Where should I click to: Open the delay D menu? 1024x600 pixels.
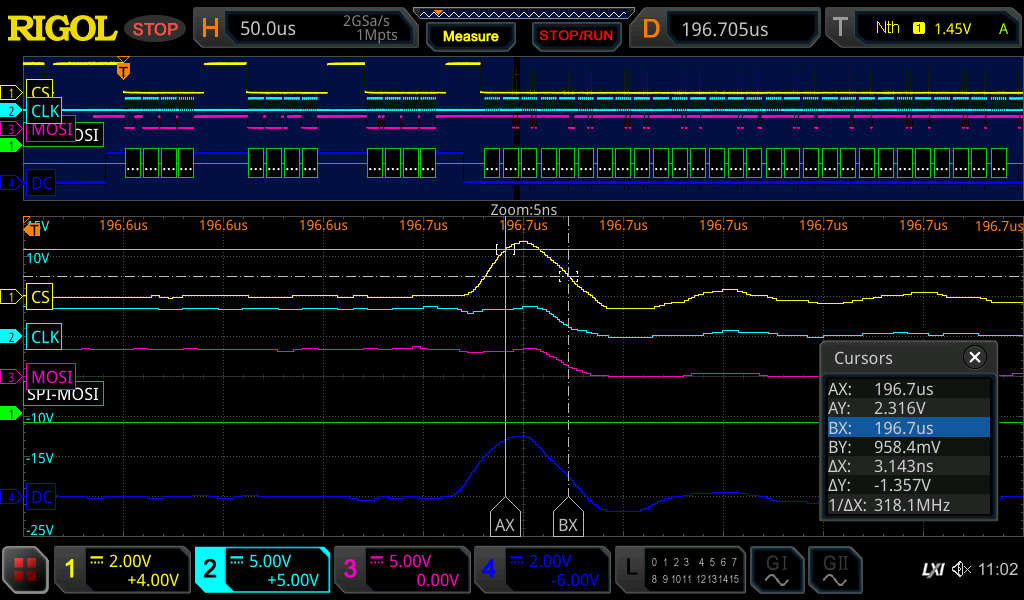pos(651,29)
